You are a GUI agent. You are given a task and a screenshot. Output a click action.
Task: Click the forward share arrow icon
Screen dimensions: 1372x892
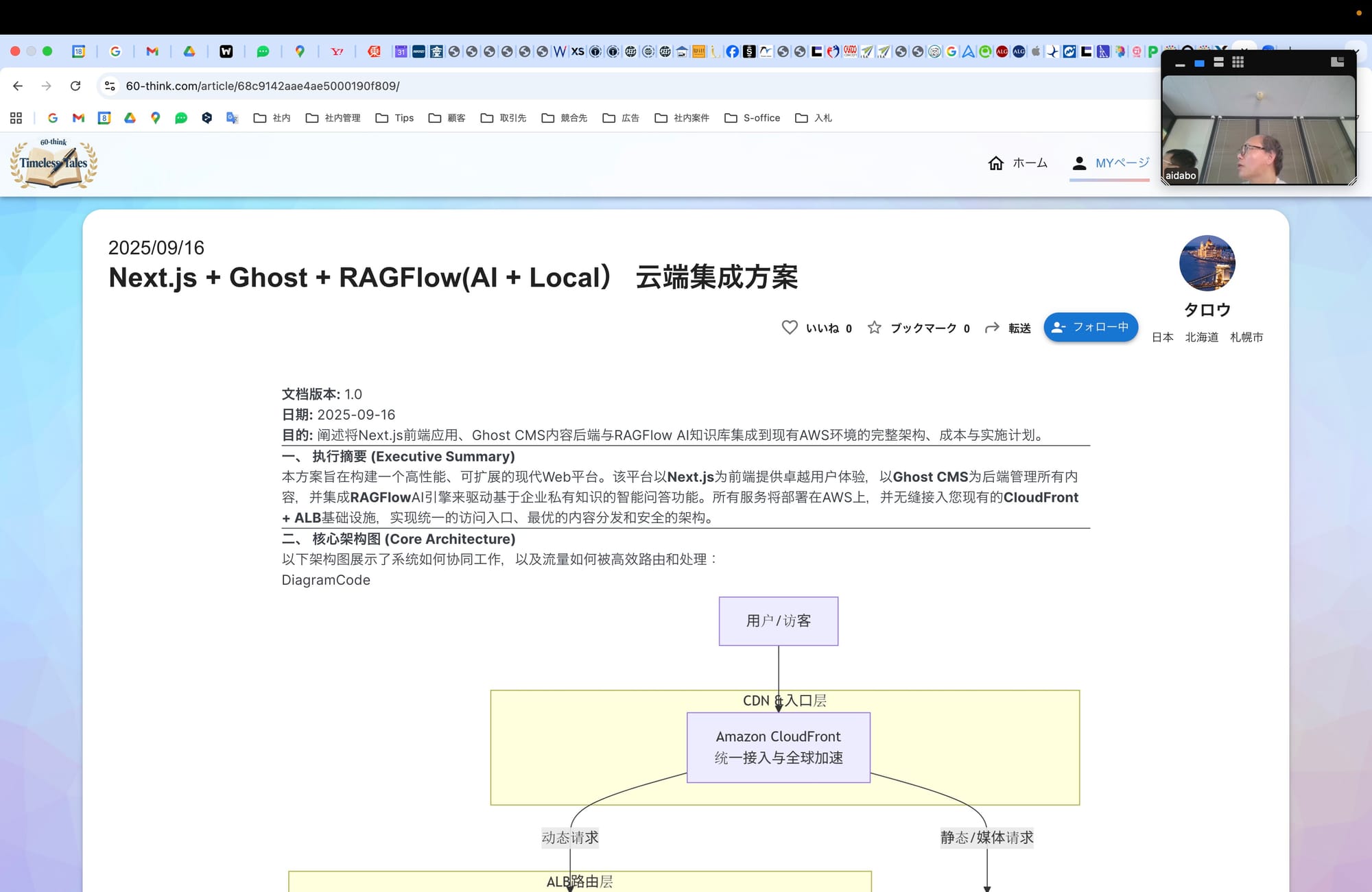click(992, 328)
